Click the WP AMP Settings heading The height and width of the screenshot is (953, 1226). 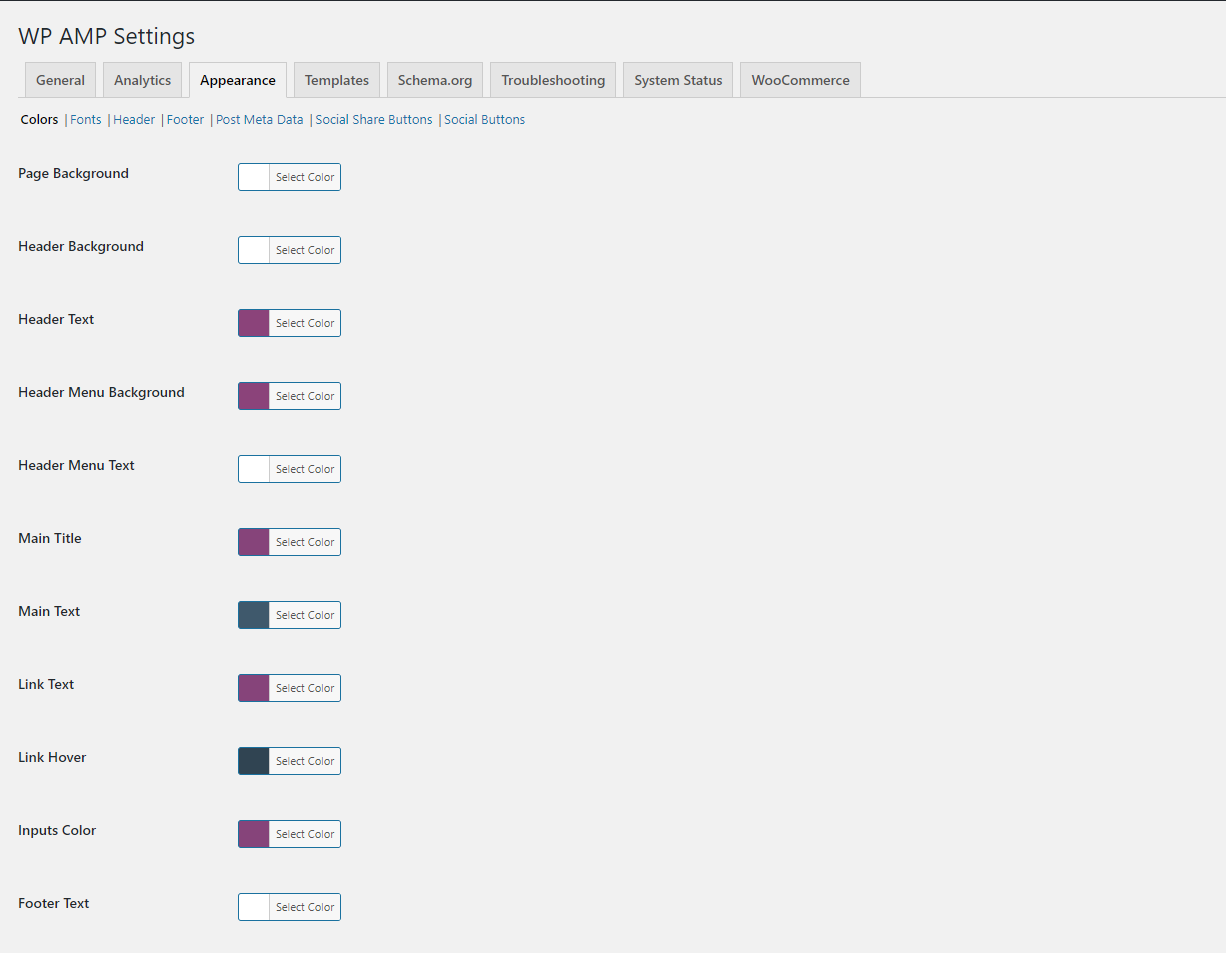107,37
